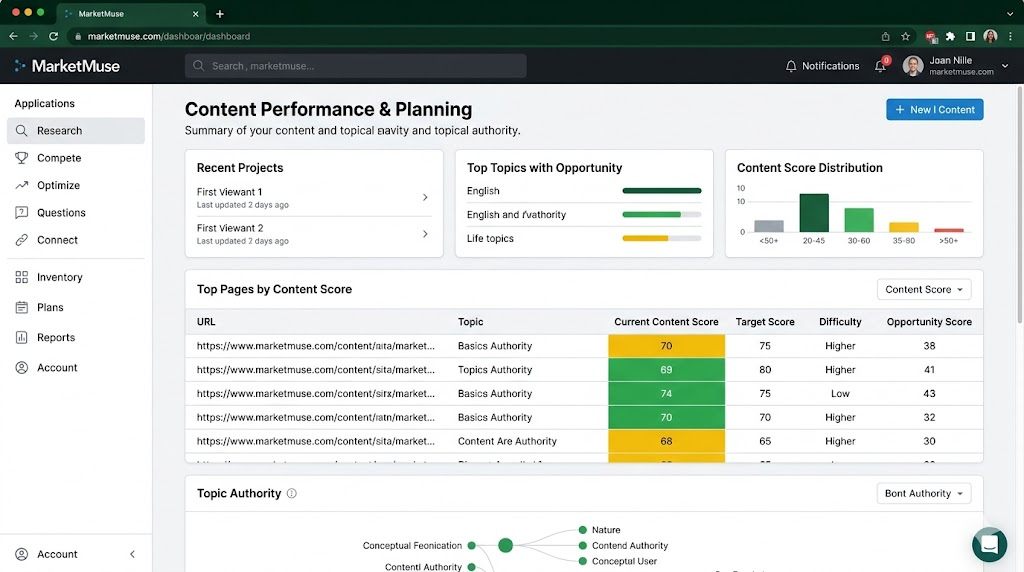Click the Connect link icon
The width and height of the screenshot is (1024, 572).
click(22, 240)
